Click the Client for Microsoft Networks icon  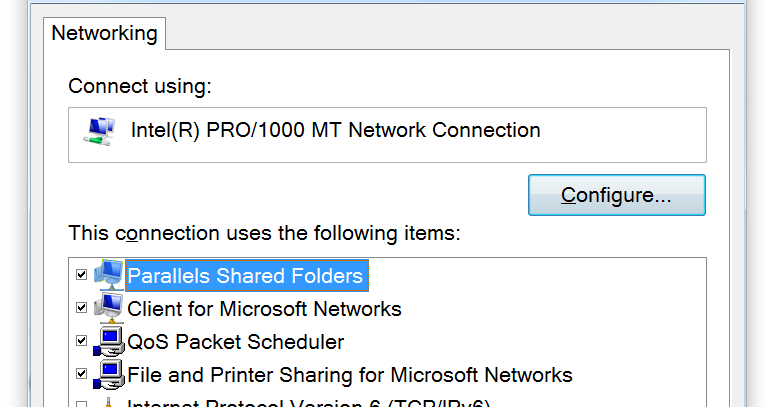109,308
